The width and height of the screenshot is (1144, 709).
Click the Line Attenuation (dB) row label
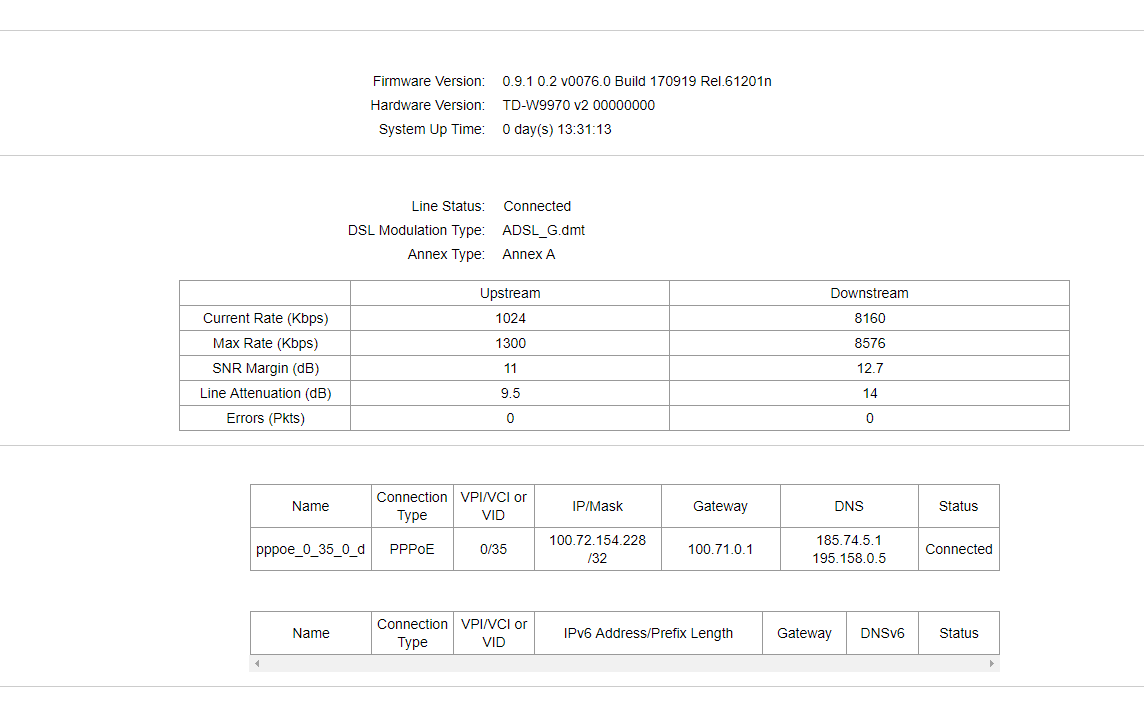coord(265,393)
